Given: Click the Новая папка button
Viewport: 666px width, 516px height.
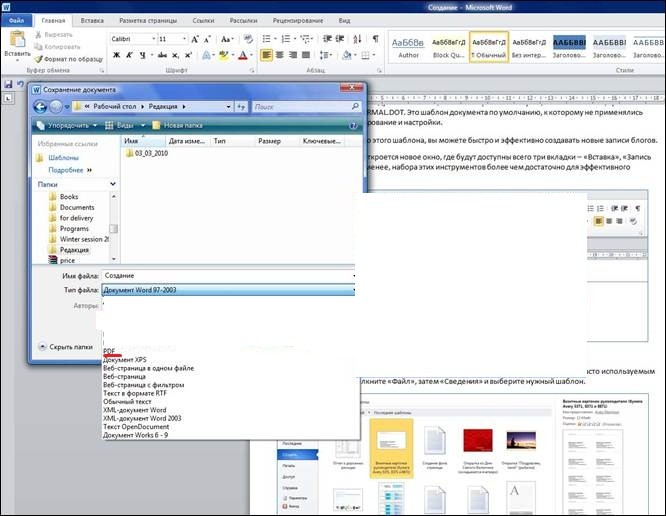Looking at the screenshot, I should point(178,126).
